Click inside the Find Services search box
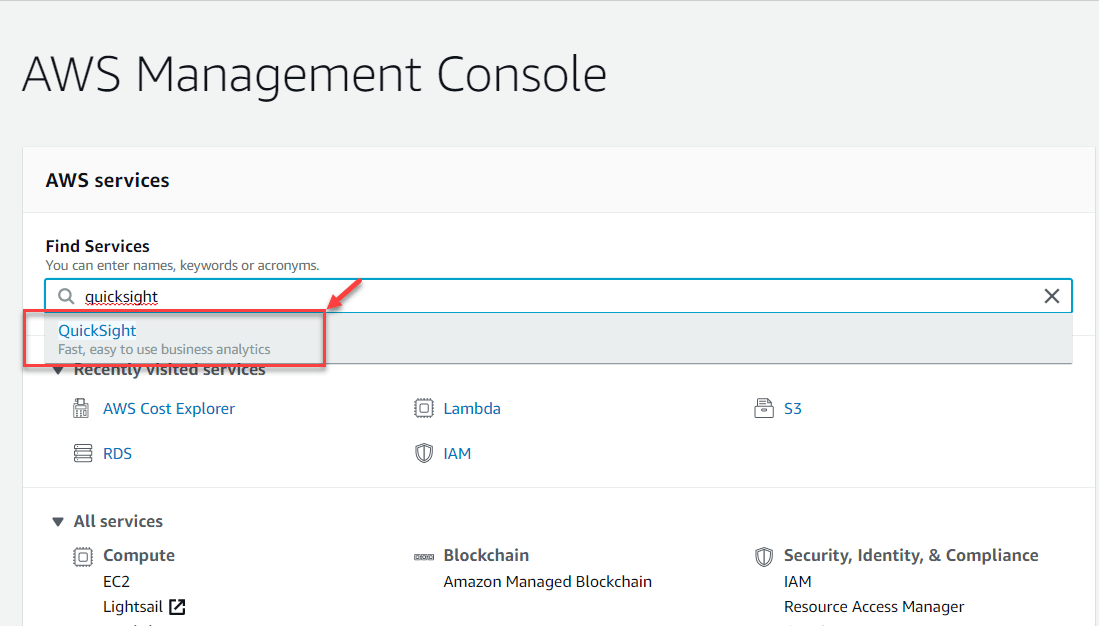This screenshot has height=626, width=1099. pos(400,296)
